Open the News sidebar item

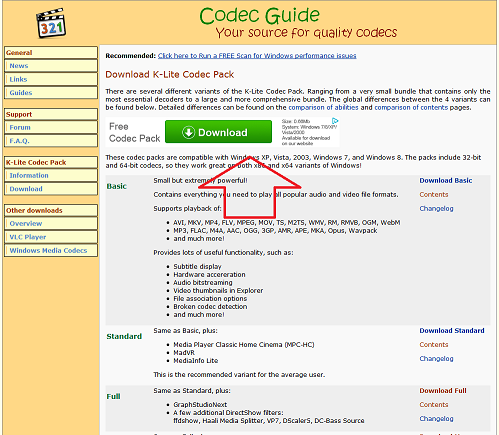[x=51, y=66]
